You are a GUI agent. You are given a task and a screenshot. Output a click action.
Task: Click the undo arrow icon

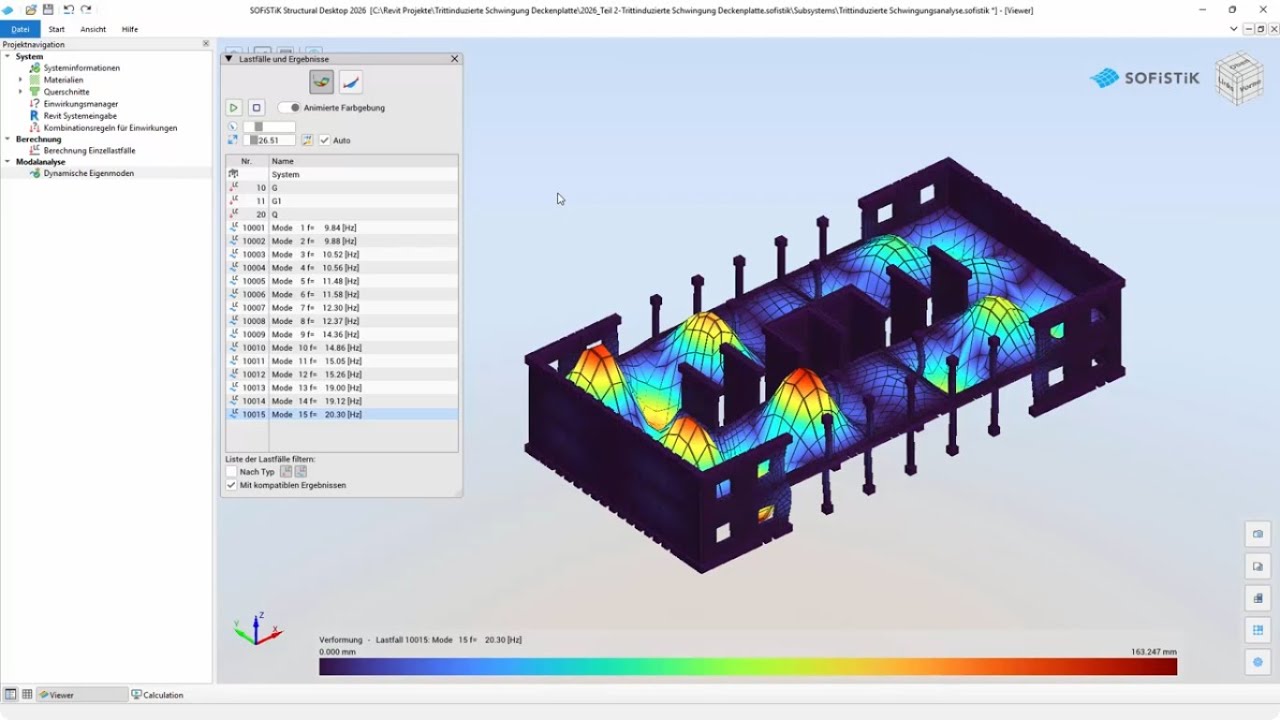coord(68,9)
